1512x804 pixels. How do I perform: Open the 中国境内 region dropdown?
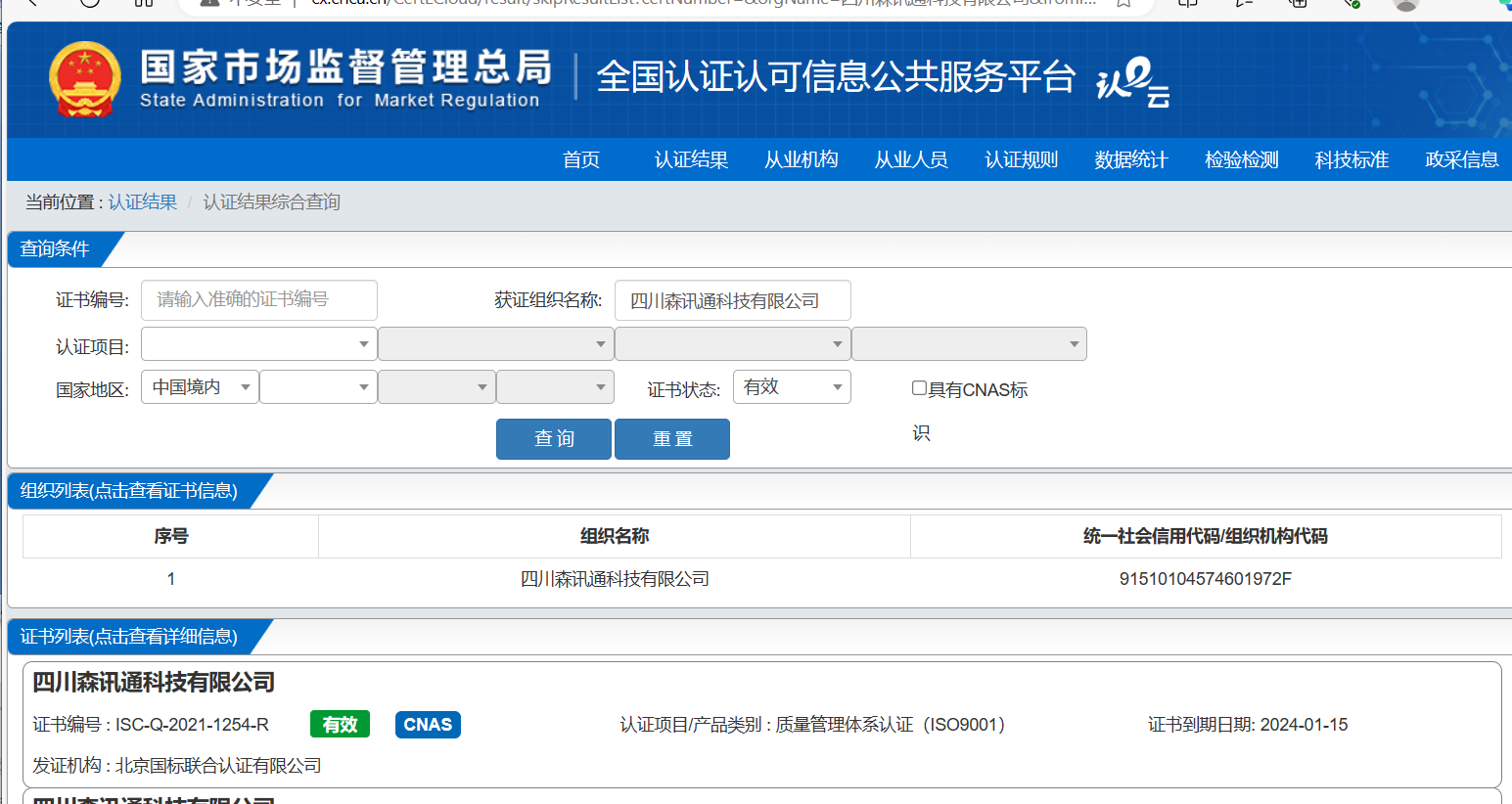pyautogui.click(x=201, y=387)
